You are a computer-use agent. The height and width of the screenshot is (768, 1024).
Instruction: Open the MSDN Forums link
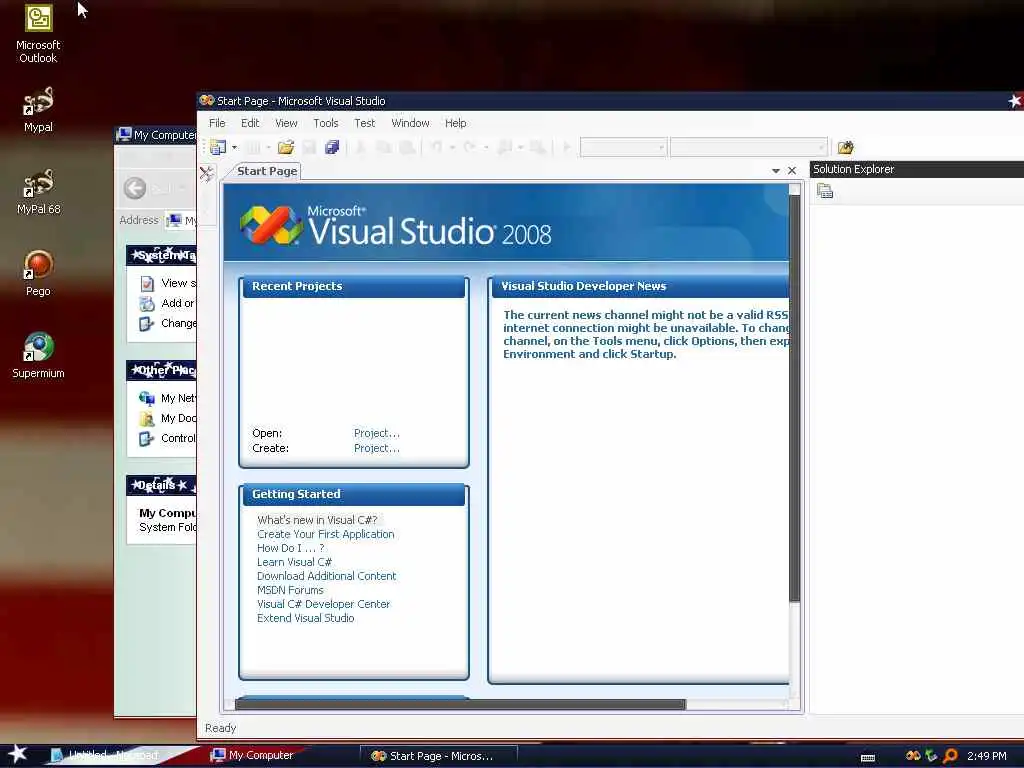pyautogui.click(x=290, y=590)
